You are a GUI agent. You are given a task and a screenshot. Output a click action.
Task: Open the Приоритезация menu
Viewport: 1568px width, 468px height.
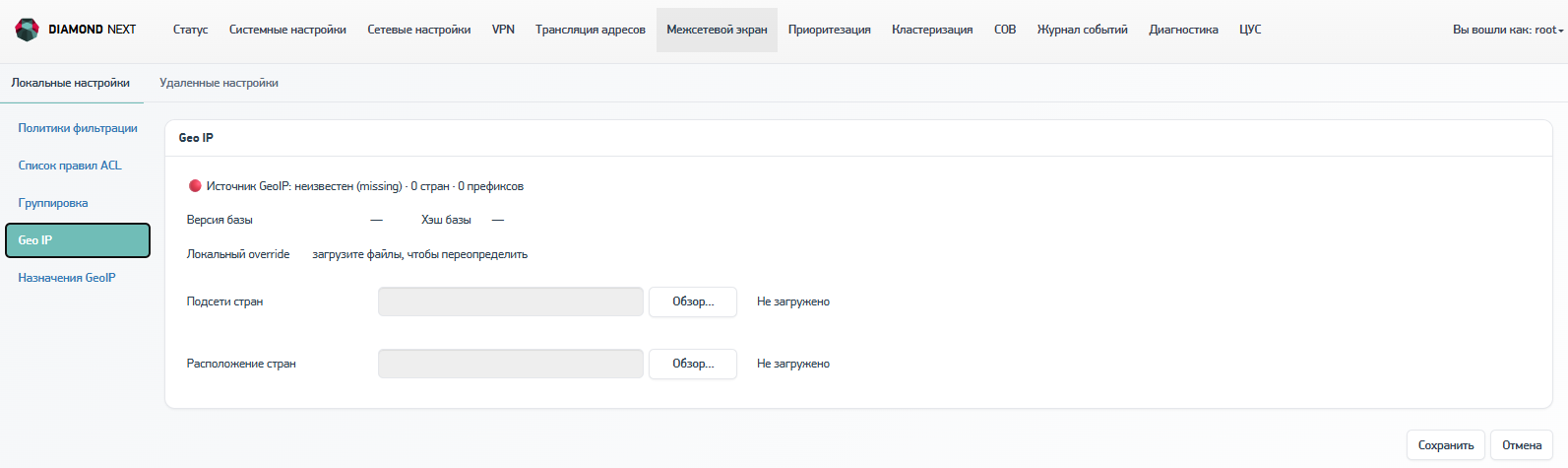pyautogui.click(x=830, y=30)
